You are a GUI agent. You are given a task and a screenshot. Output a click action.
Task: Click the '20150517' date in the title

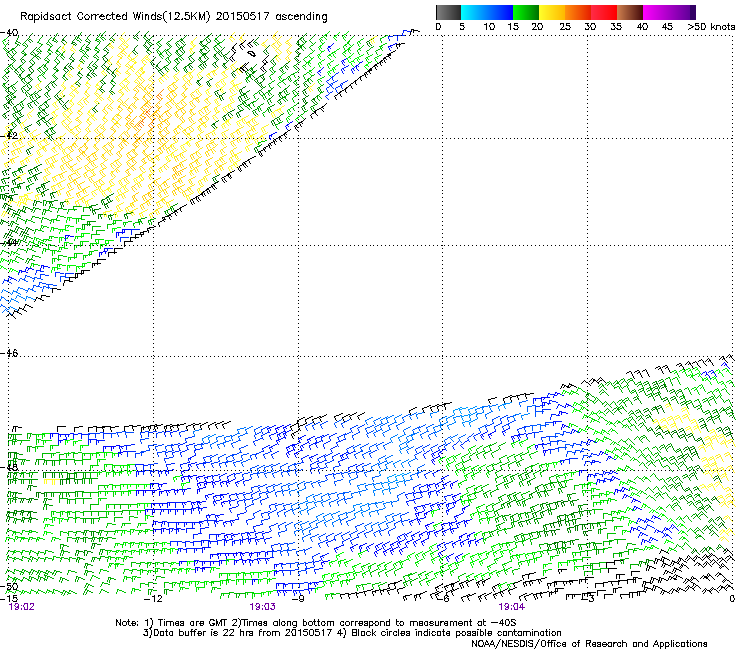(243, 17)
